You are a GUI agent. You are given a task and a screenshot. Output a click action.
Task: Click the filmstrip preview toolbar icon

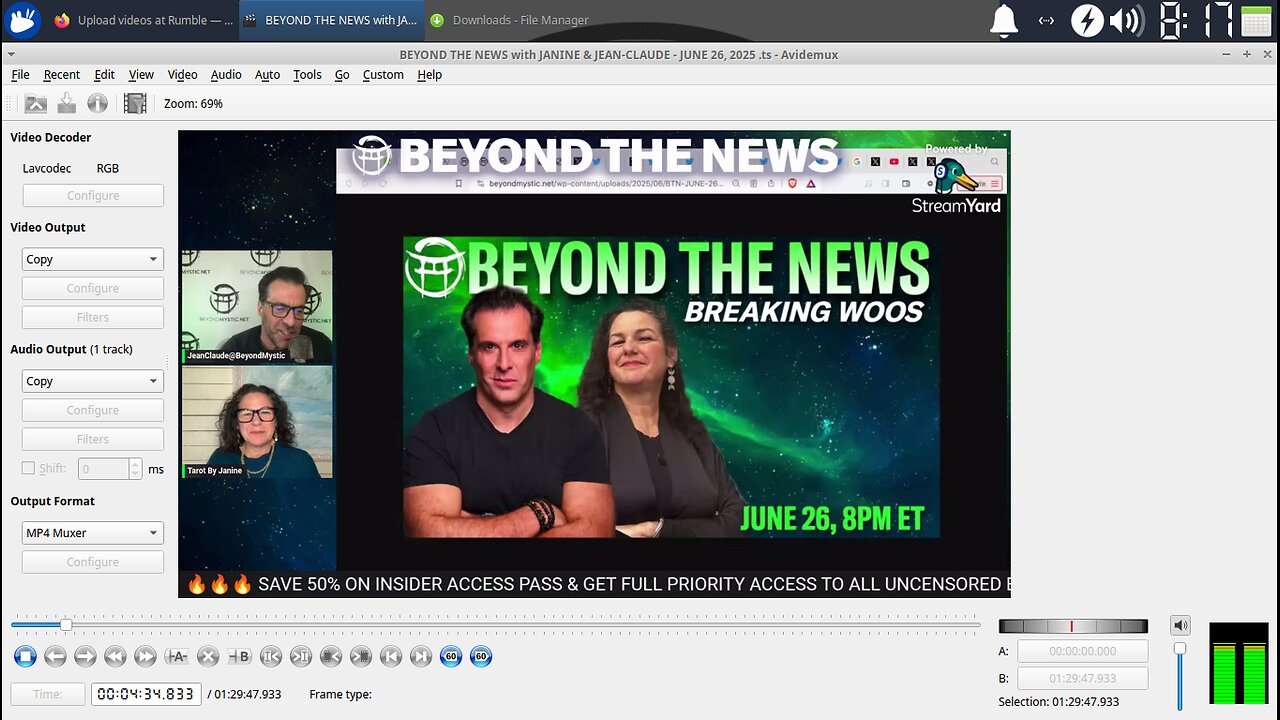click(135, 103)
